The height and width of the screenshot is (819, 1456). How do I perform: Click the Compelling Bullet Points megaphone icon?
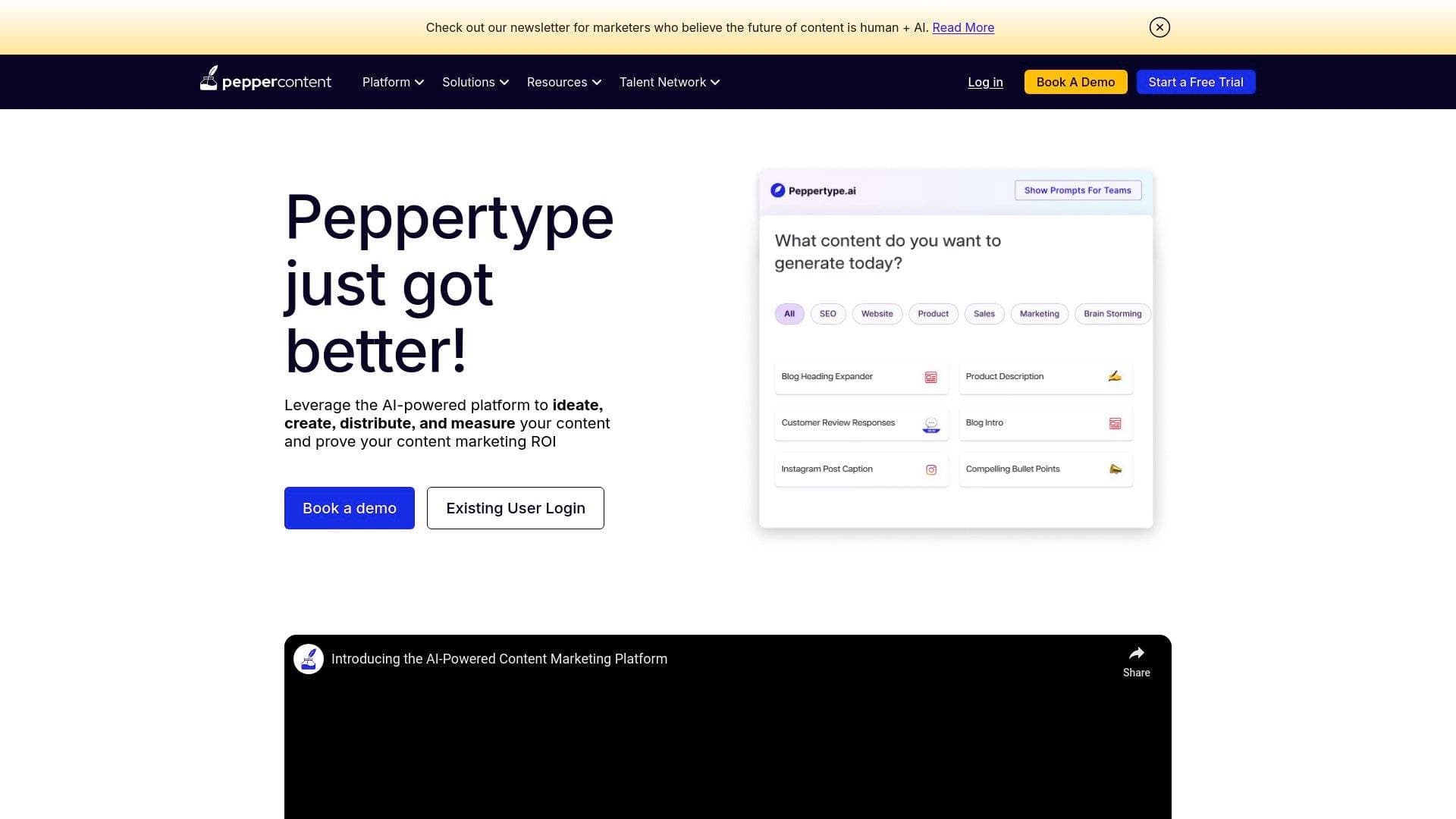[x=1115, y=469]
